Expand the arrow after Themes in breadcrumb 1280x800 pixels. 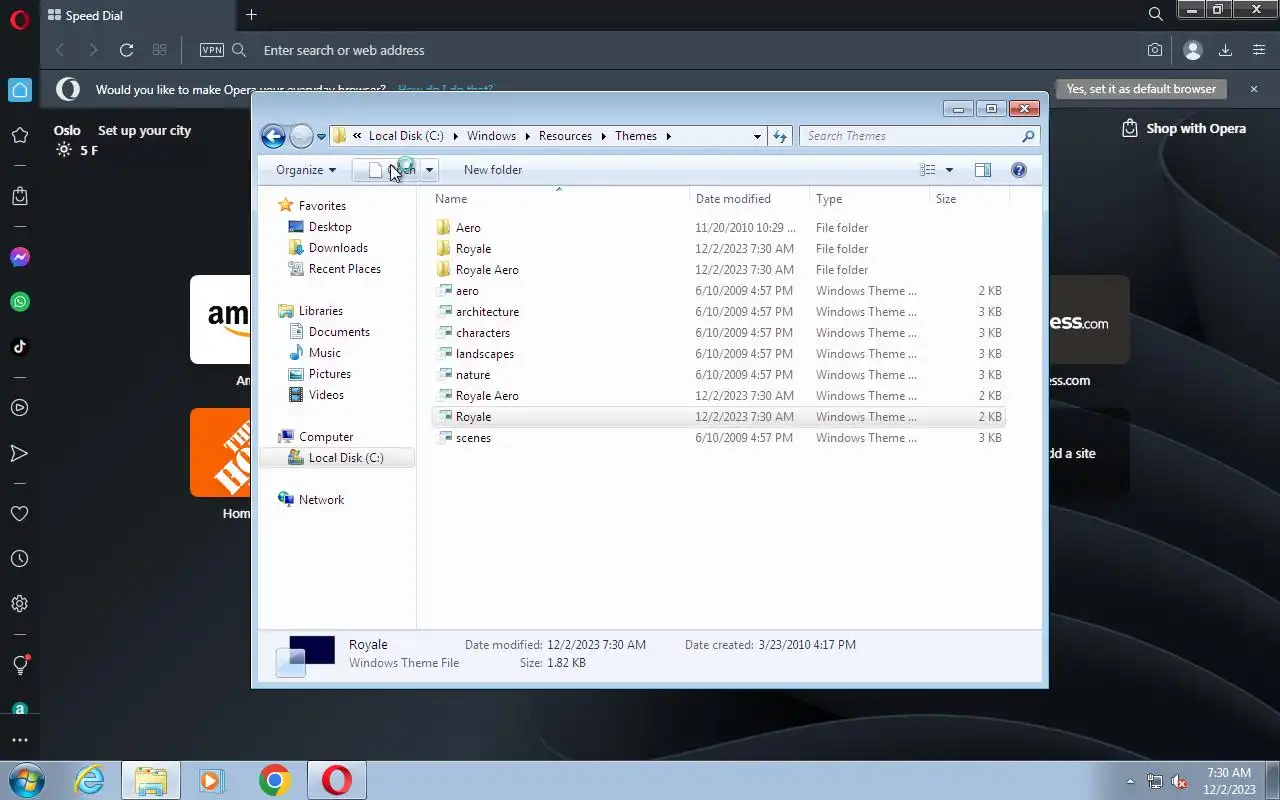coord(668,136)
